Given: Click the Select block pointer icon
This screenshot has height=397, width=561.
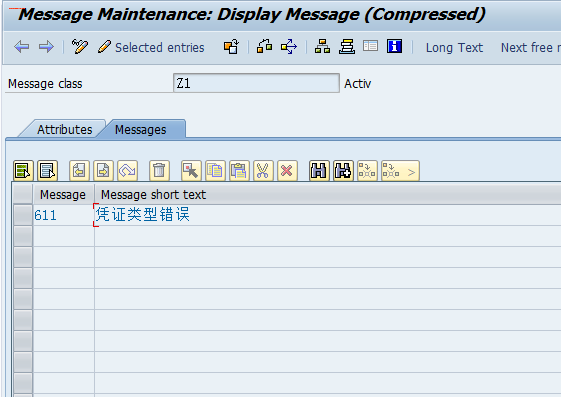Looking at the screenshot, I should 191,170.
